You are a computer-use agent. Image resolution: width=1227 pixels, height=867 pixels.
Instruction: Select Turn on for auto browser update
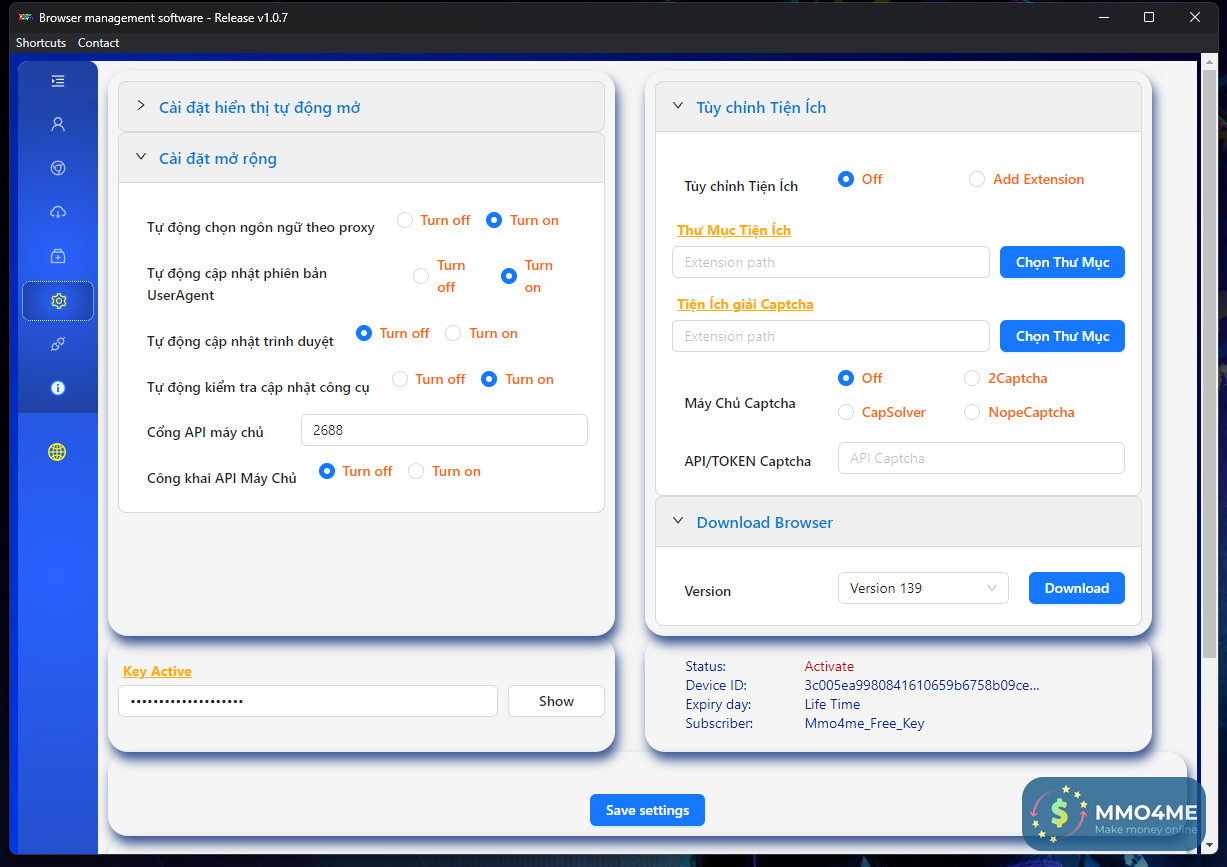coord(453,333)
